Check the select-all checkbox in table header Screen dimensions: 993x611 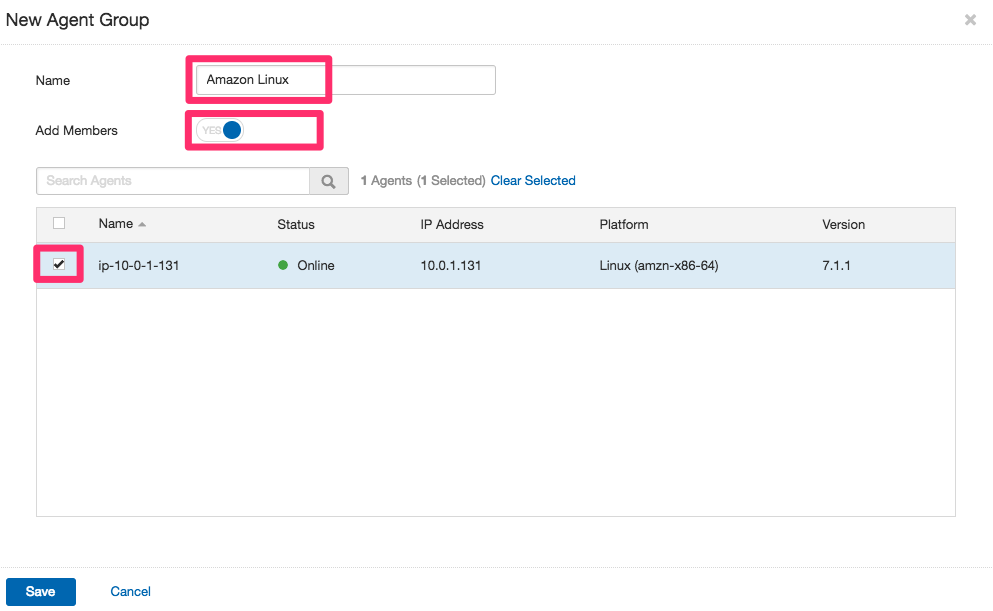[58, 223]
